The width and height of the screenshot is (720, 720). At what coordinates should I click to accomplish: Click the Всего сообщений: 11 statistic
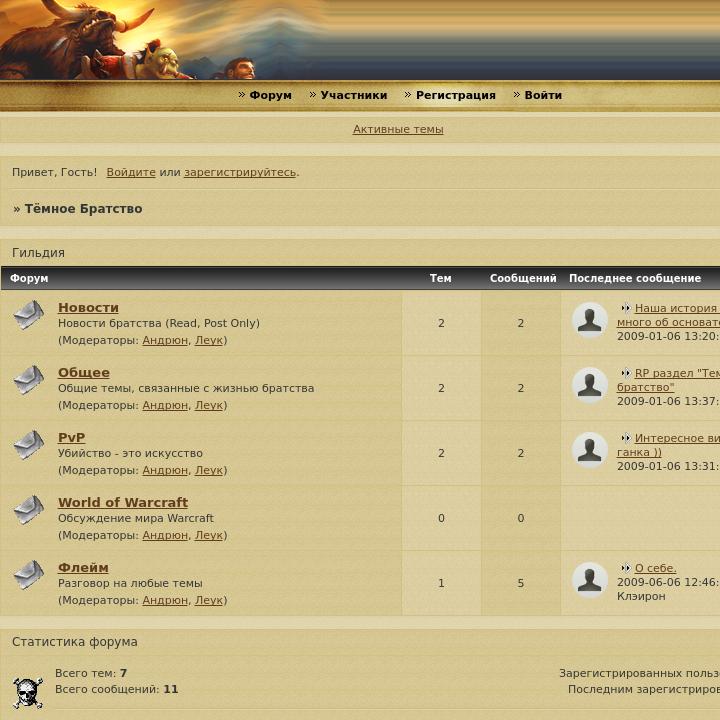point(117,689)
